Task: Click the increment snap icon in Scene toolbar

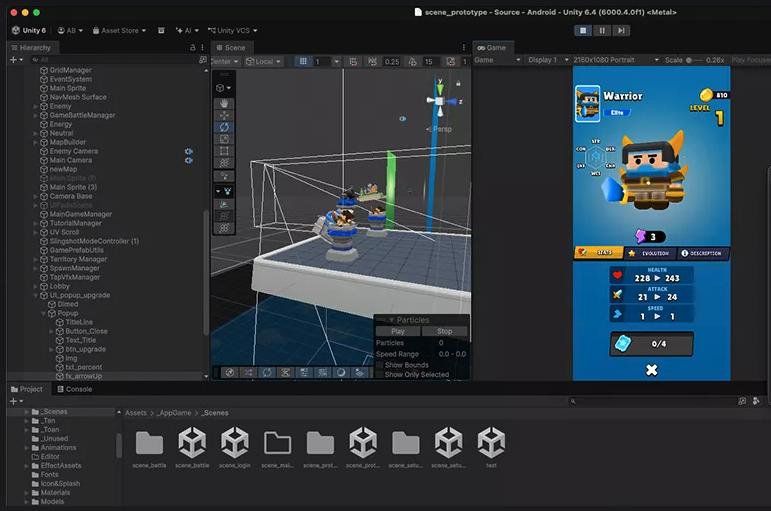Action: [x=353, y=61]
